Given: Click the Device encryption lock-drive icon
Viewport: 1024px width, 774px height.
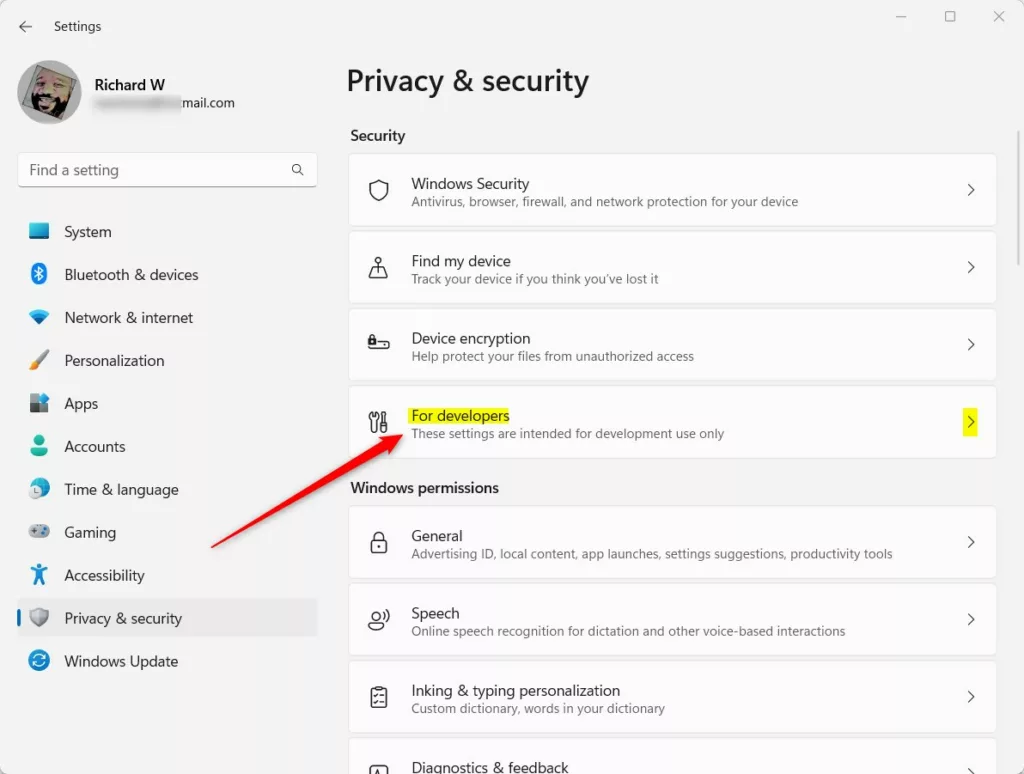Looking at the screenshot, I should click(379, 342).
